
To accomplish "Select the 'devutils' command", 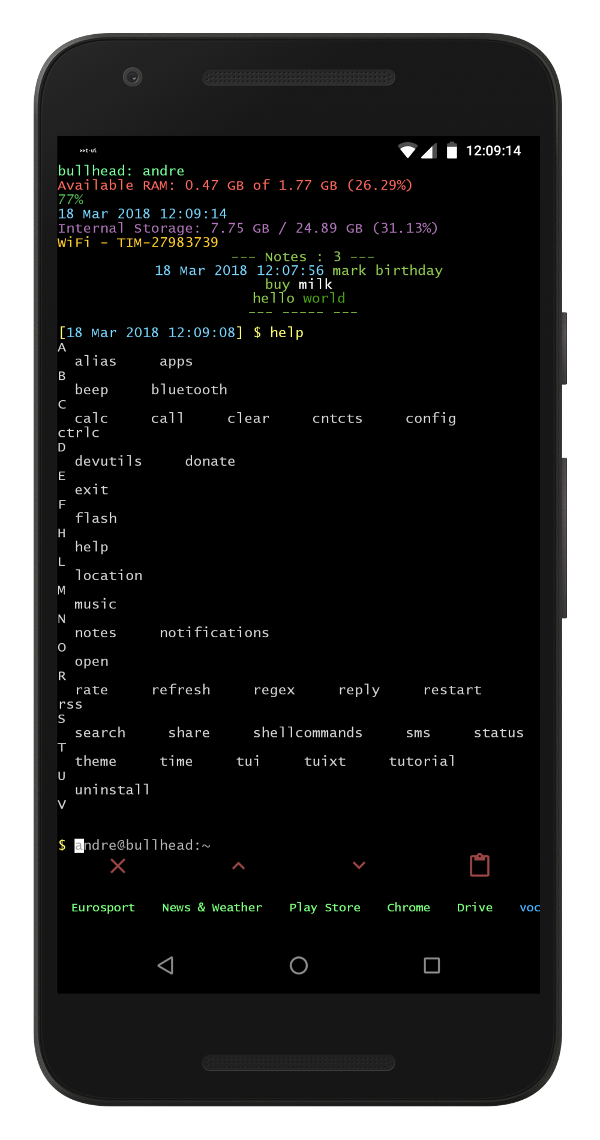I will tap(108, 462).
